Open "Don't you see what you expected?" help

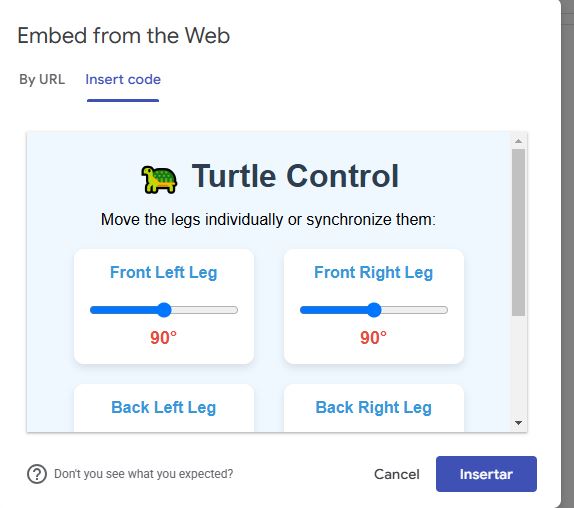pos(144,474)
